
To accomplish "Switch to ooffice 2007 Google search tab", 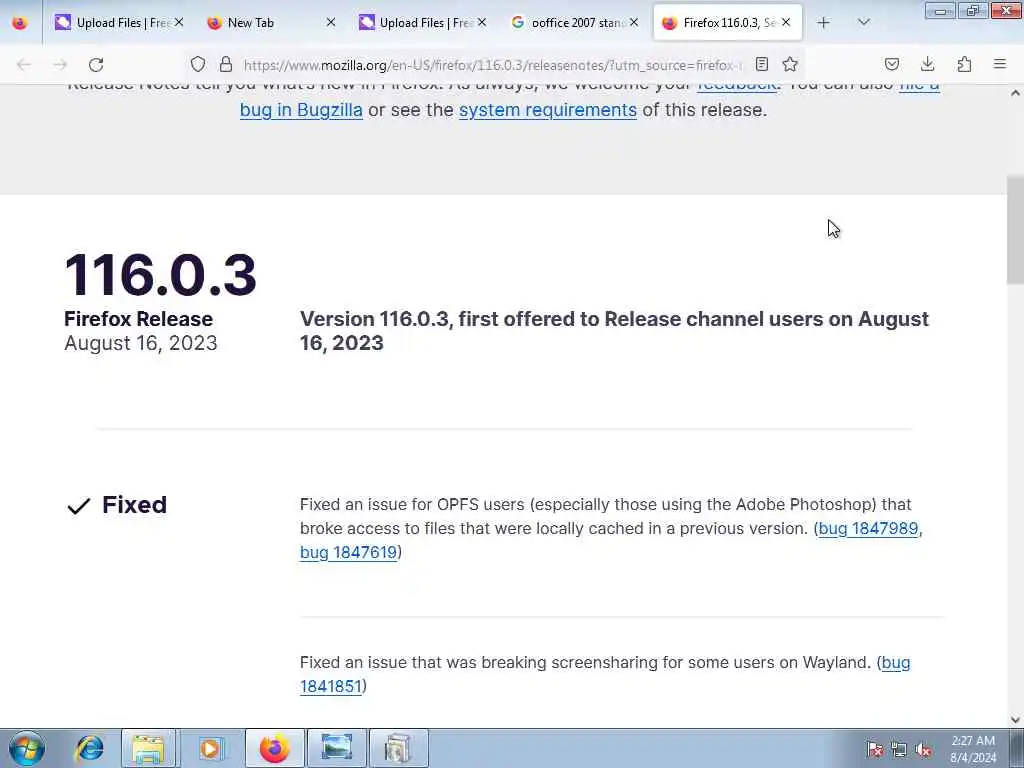I will pos(574,23).
